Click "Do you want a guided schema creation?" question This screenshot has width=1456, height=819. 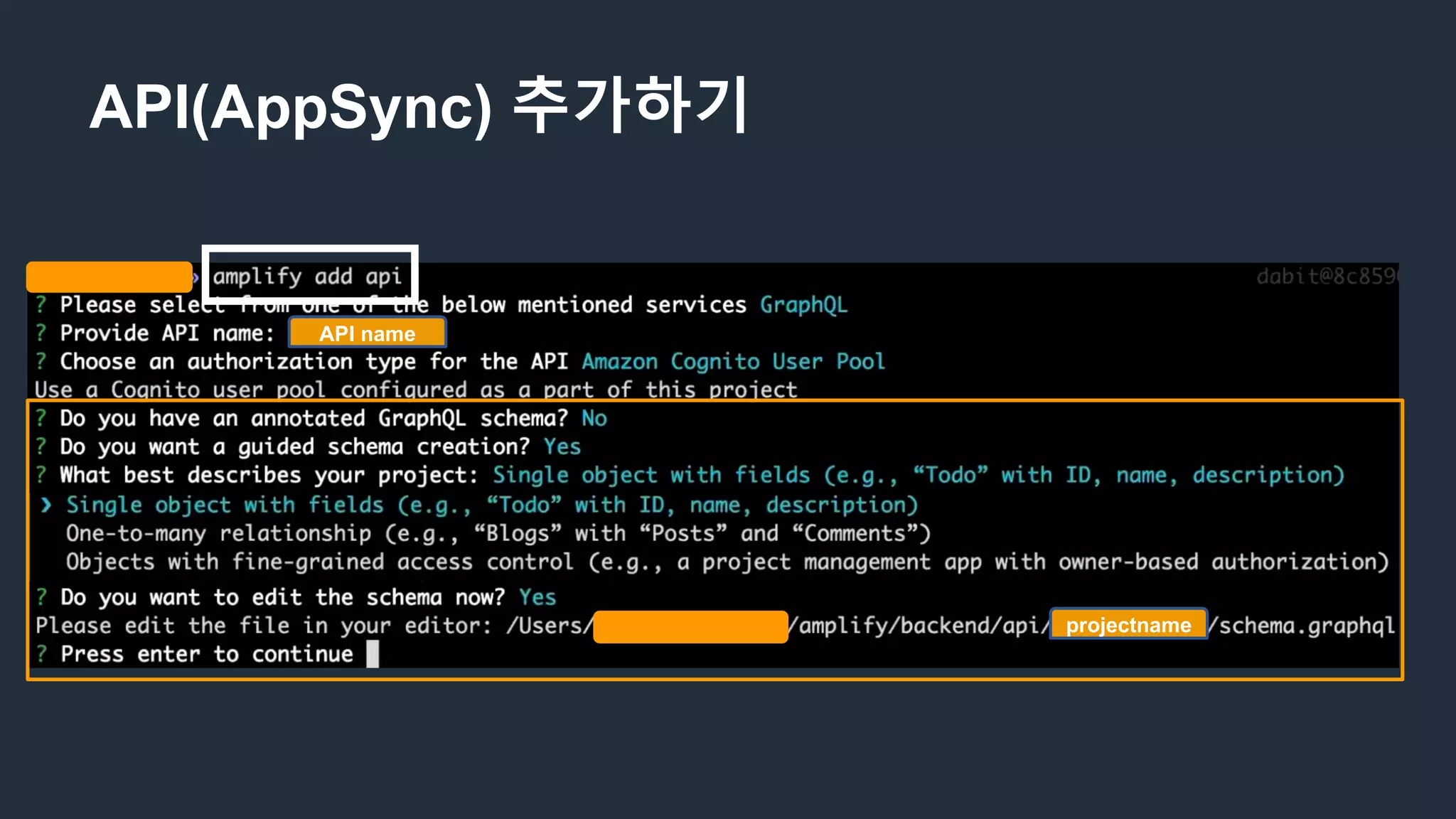coord(294,446)
